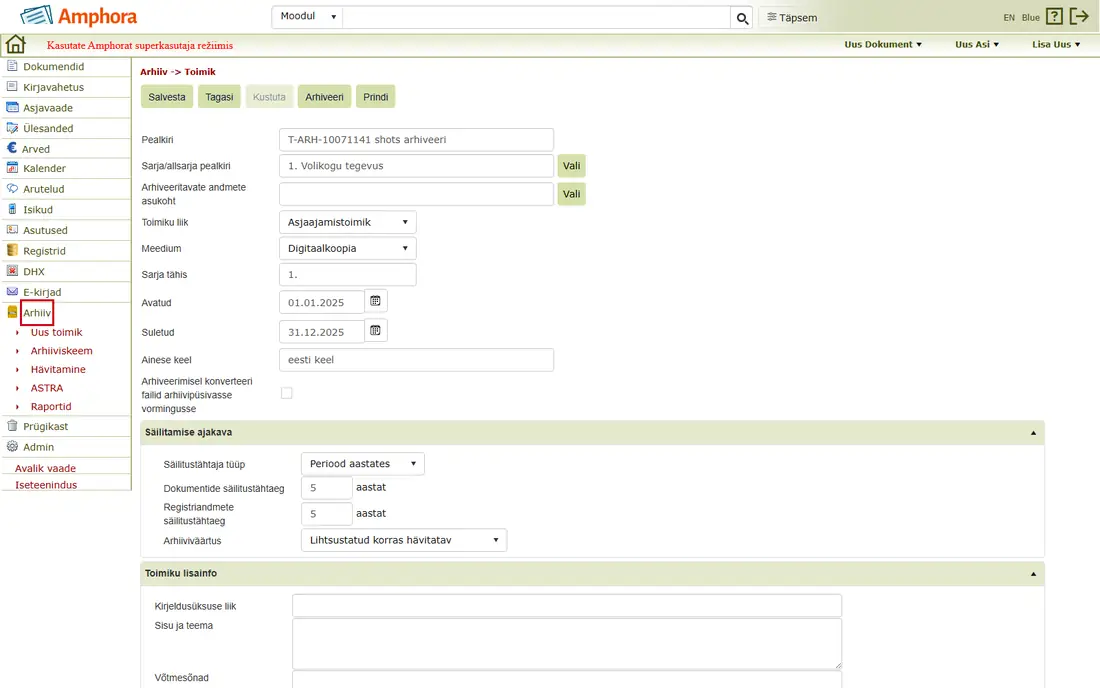
Task: Click the Dokumendid sidebar icon
Action: click(x=12, y=66)
